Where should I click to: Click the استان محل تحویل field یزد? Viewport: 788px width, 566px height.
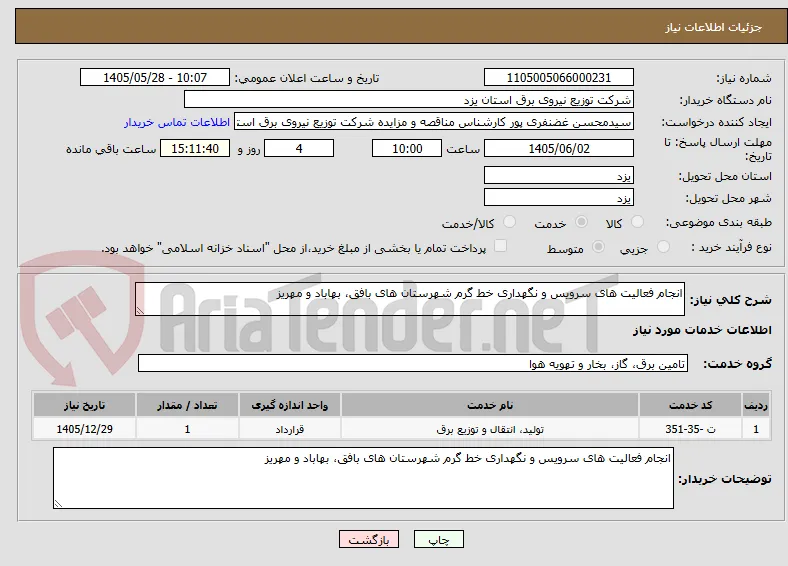(x=559, y=175)
